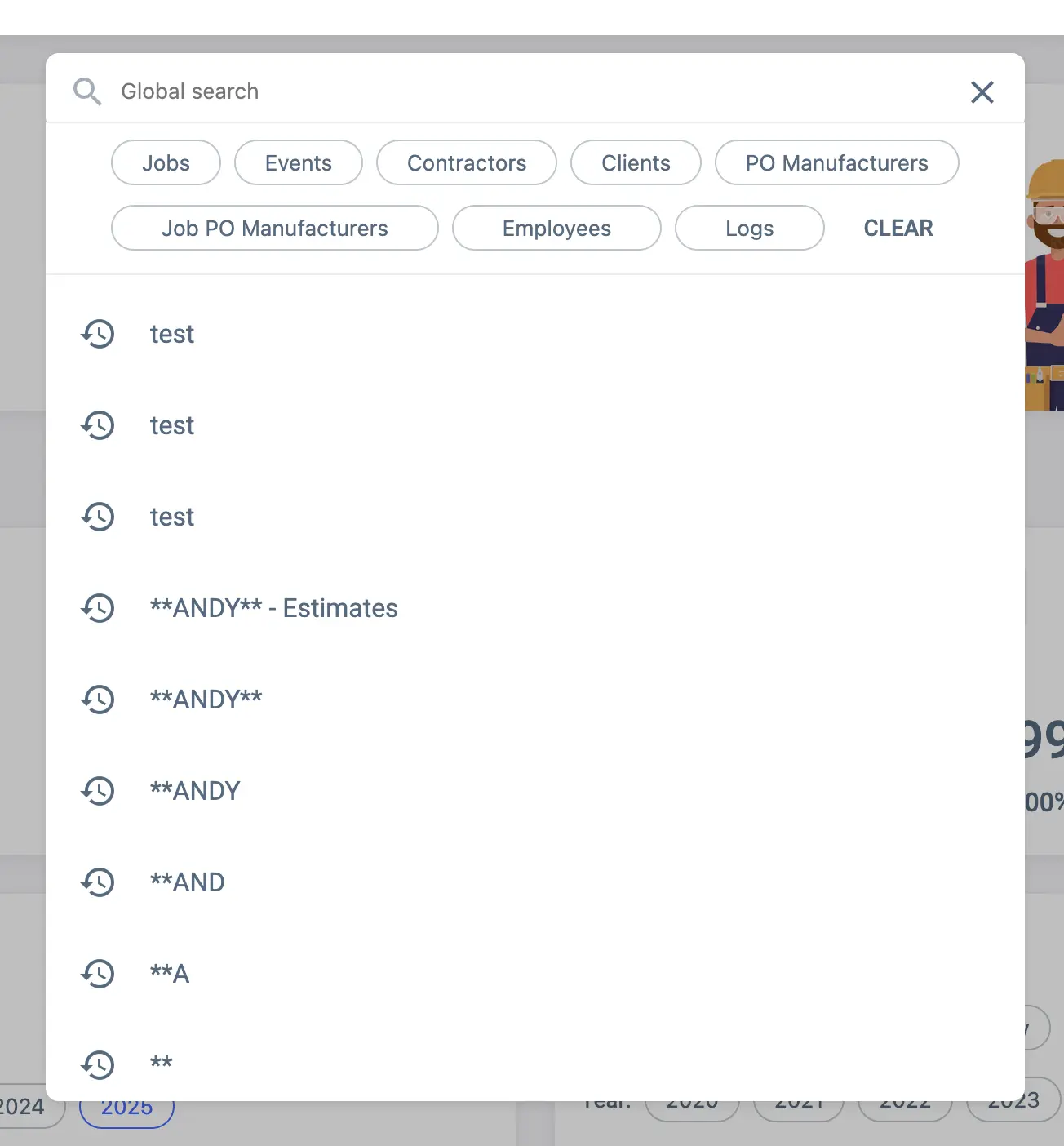The height and width of the screenshot is (1146, 1064).
Task: Toggle the Events filter chip
Action: point(298,163)
